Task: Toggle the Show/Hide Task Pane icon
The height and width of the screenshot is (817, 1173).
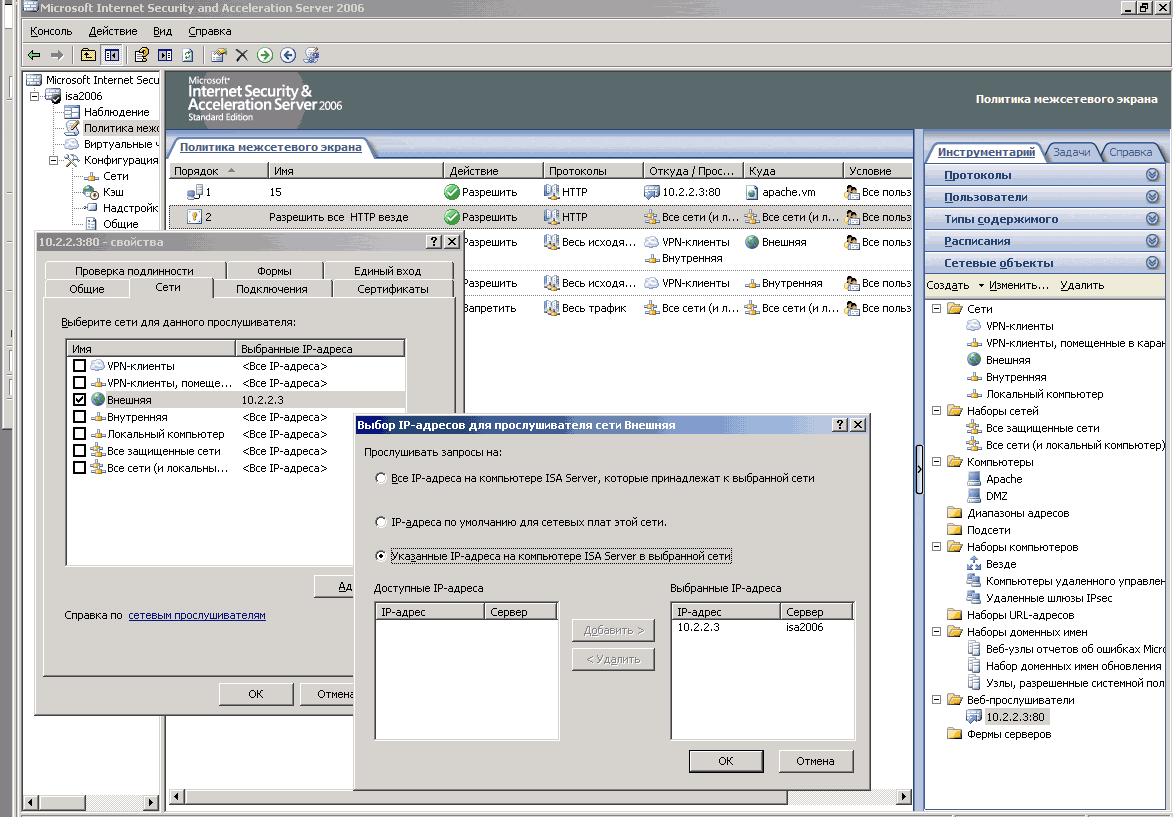Action: (165, 55)
